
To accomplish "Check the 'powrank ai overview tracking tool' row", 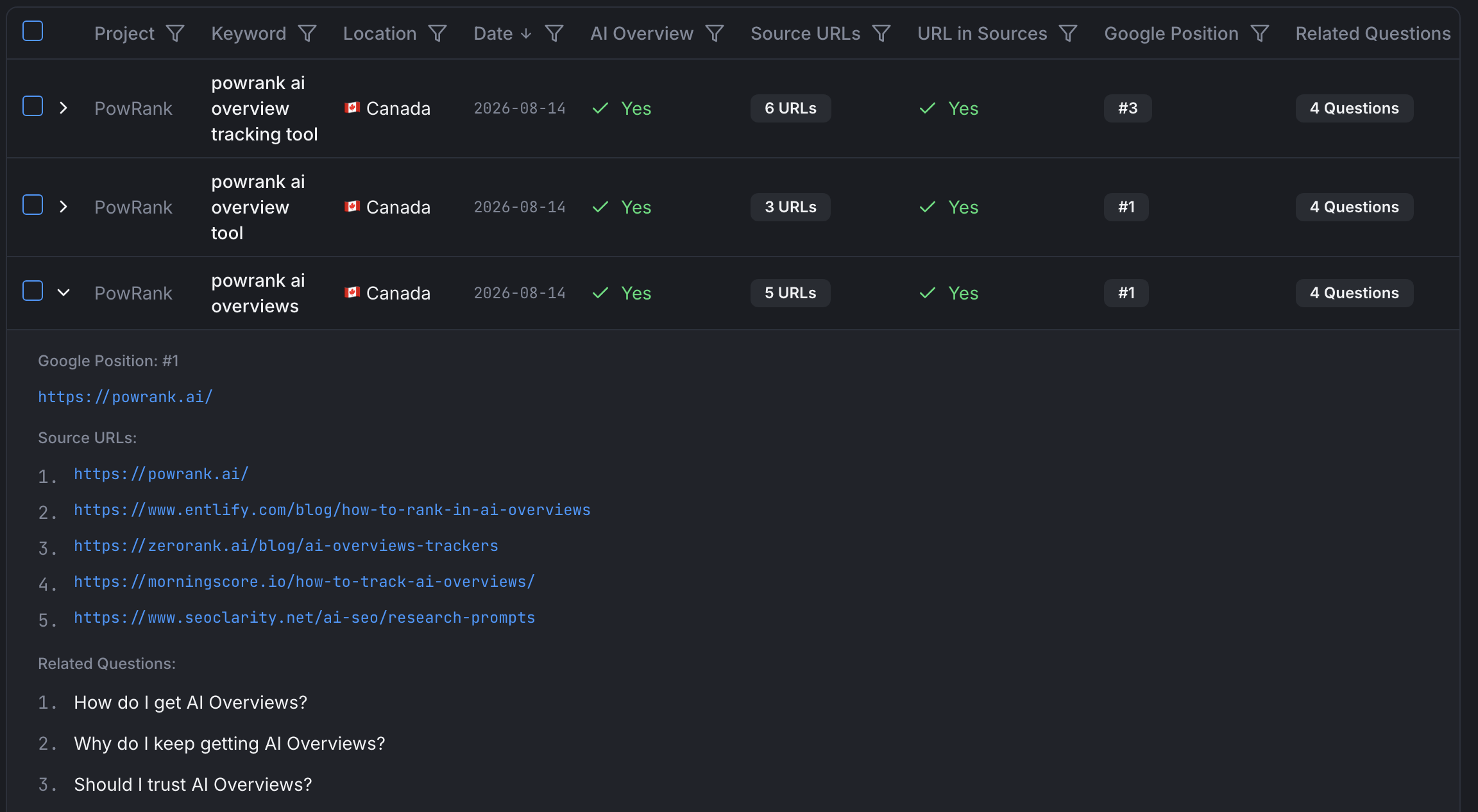I will pos(33,106).
